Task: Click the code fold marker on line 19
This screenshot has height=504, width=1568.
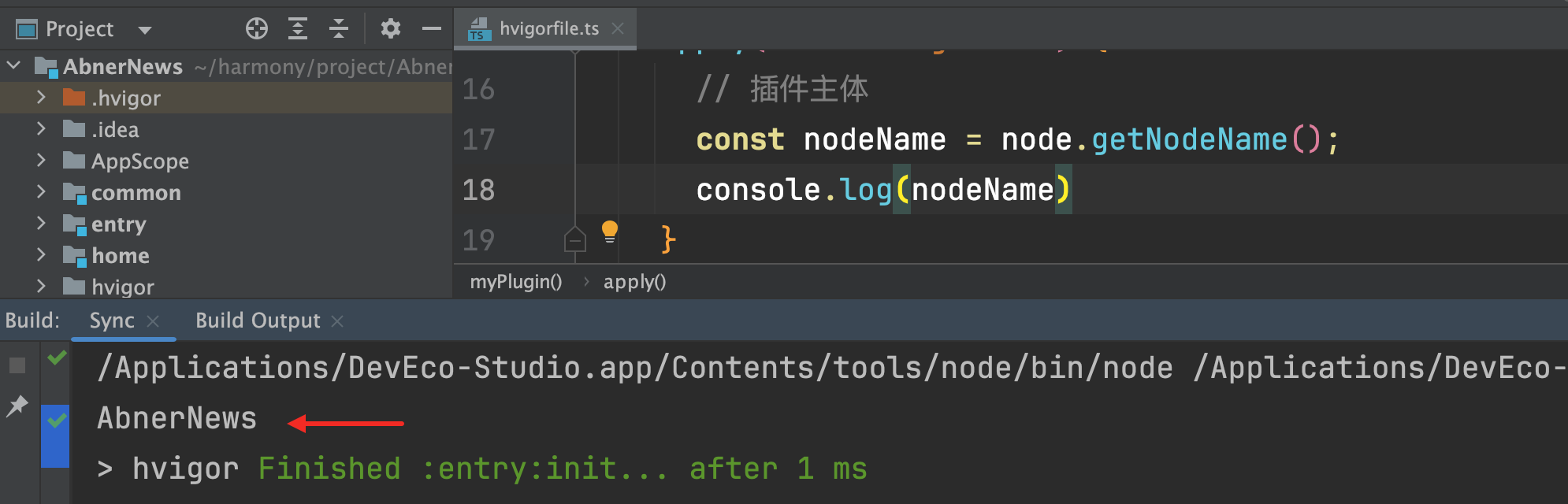Action: tap(575, 239)
